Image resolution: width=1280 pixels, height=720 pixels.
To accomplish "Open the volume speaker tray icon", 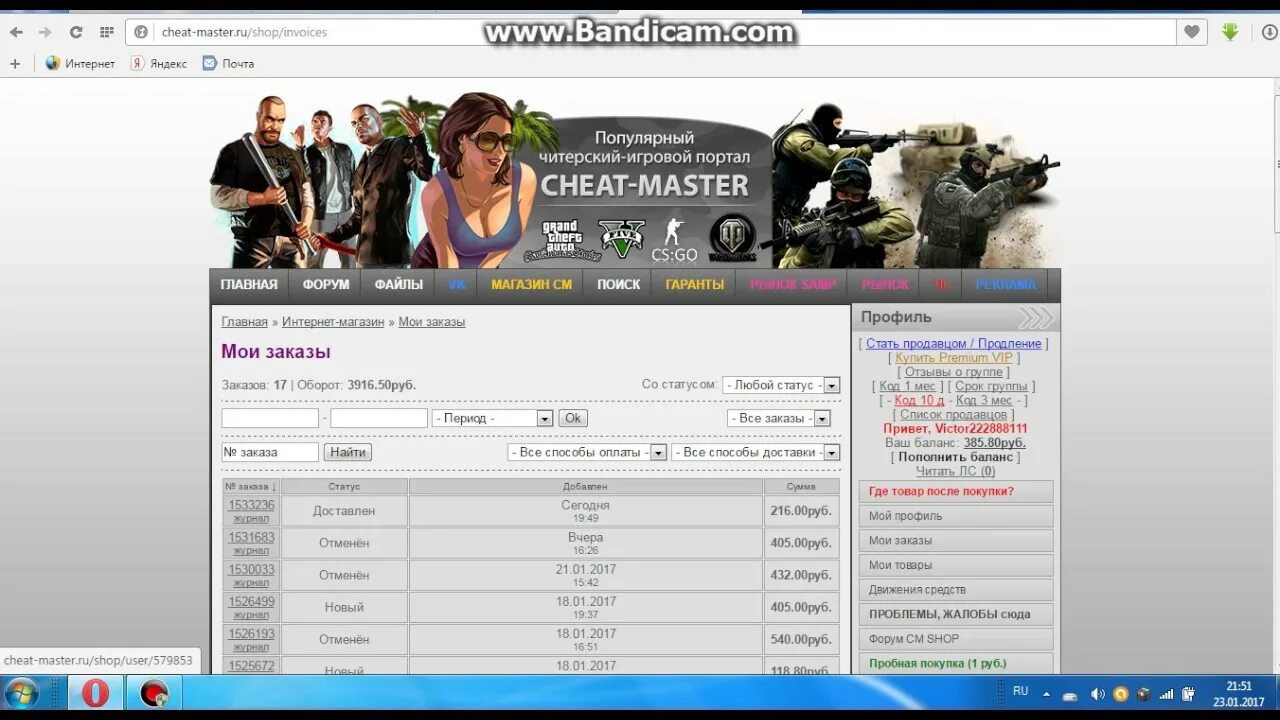I will coord(1097,693).
